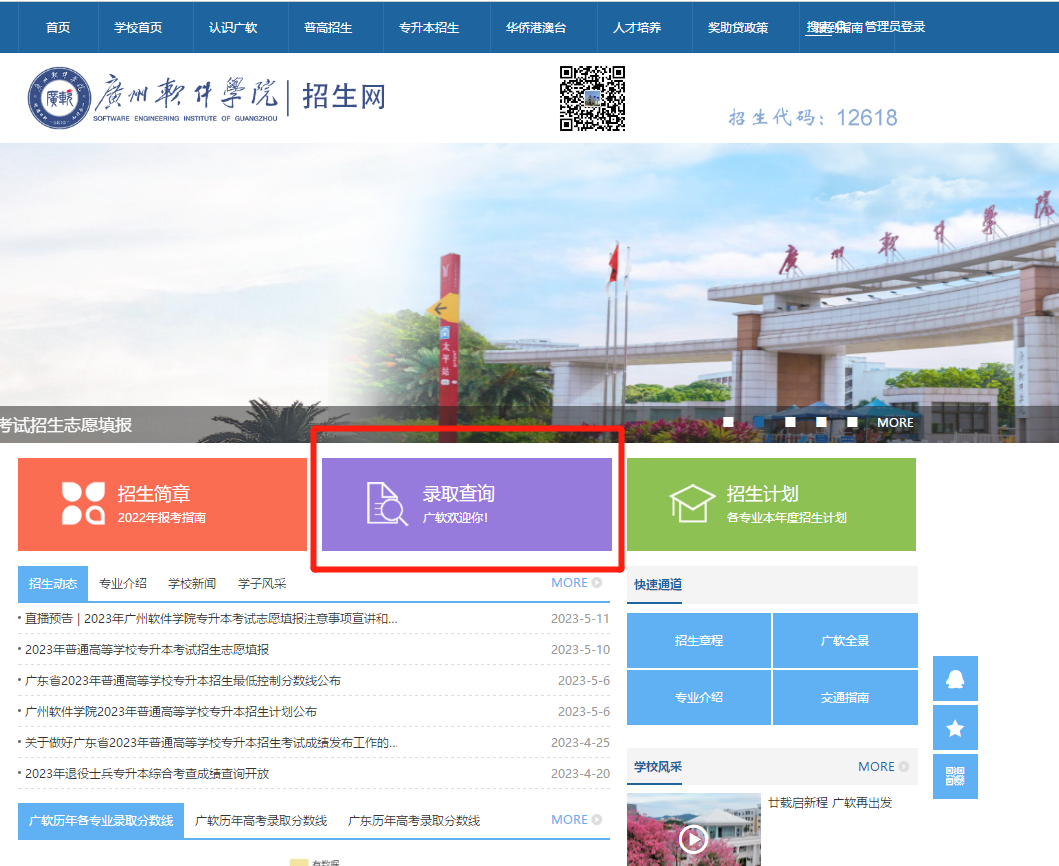Select the fourth slideshow dot
Screen dimensions: 1059x866
(x=823, y=423)
